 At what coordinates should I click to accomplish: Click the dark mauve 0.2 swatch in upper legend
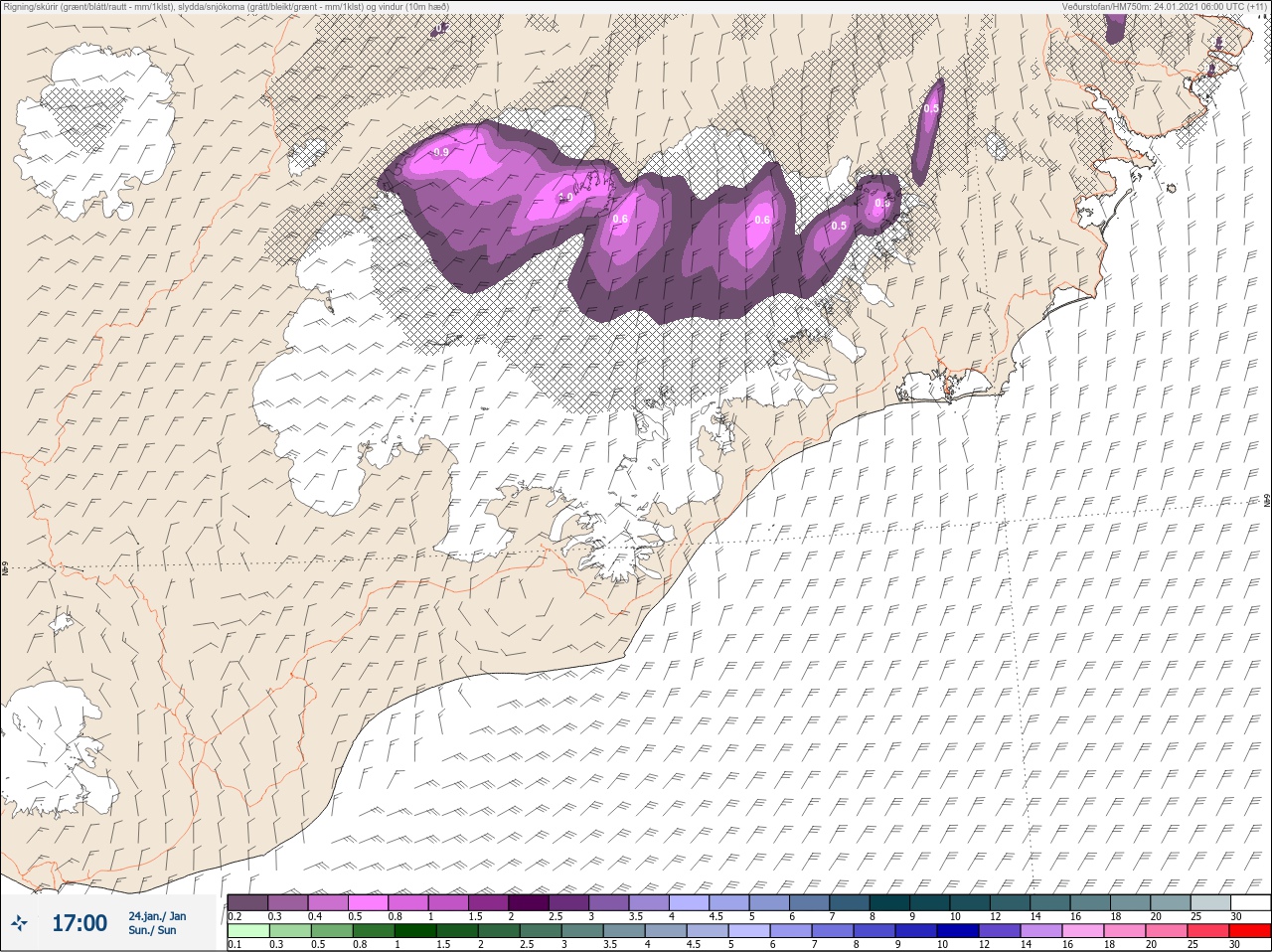point(247,903)
